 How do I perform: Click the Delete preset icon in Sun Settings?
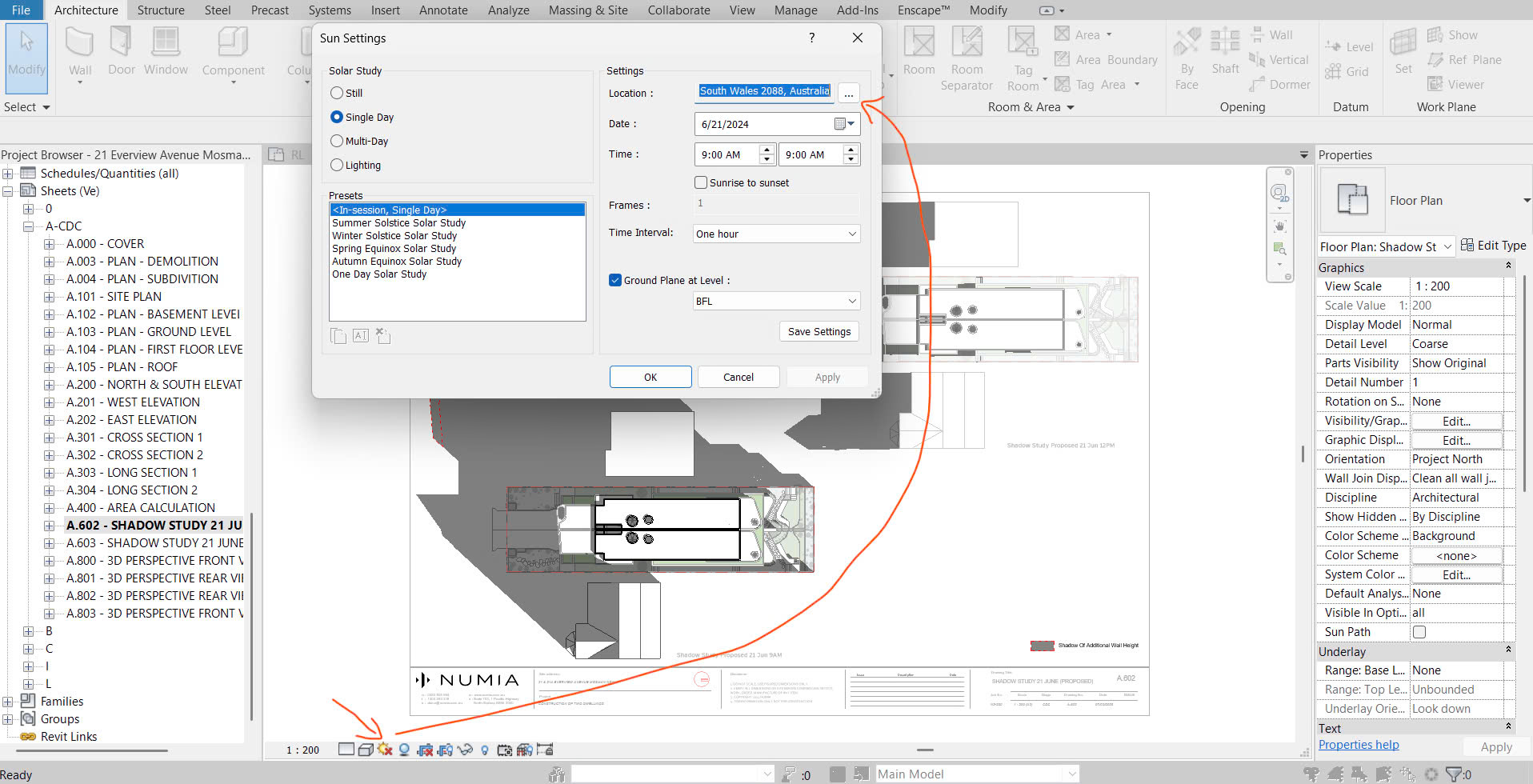tap(382, 335)
